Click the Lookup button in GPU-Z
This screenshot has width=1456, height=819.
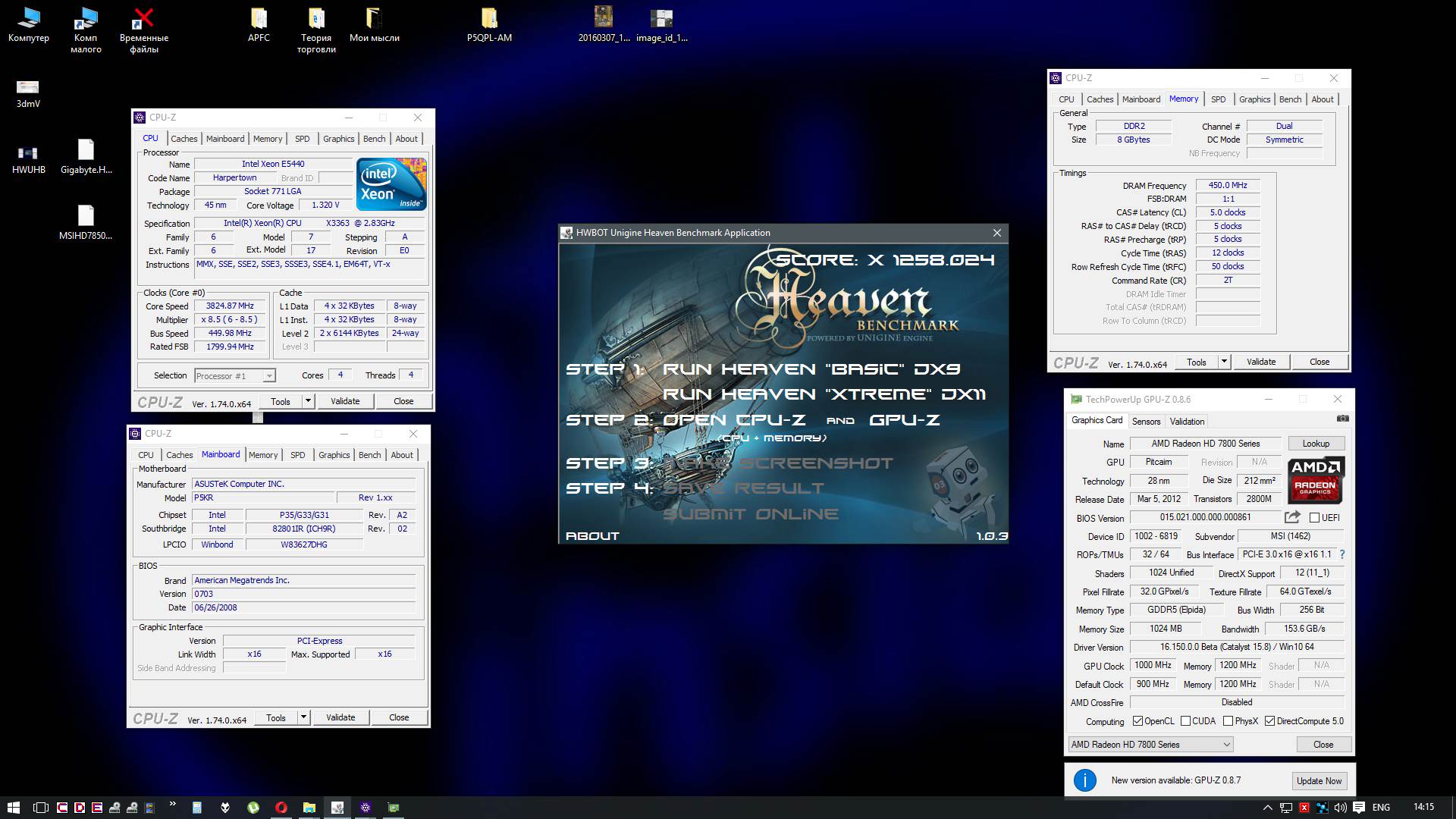click(x=1316, y=444)
